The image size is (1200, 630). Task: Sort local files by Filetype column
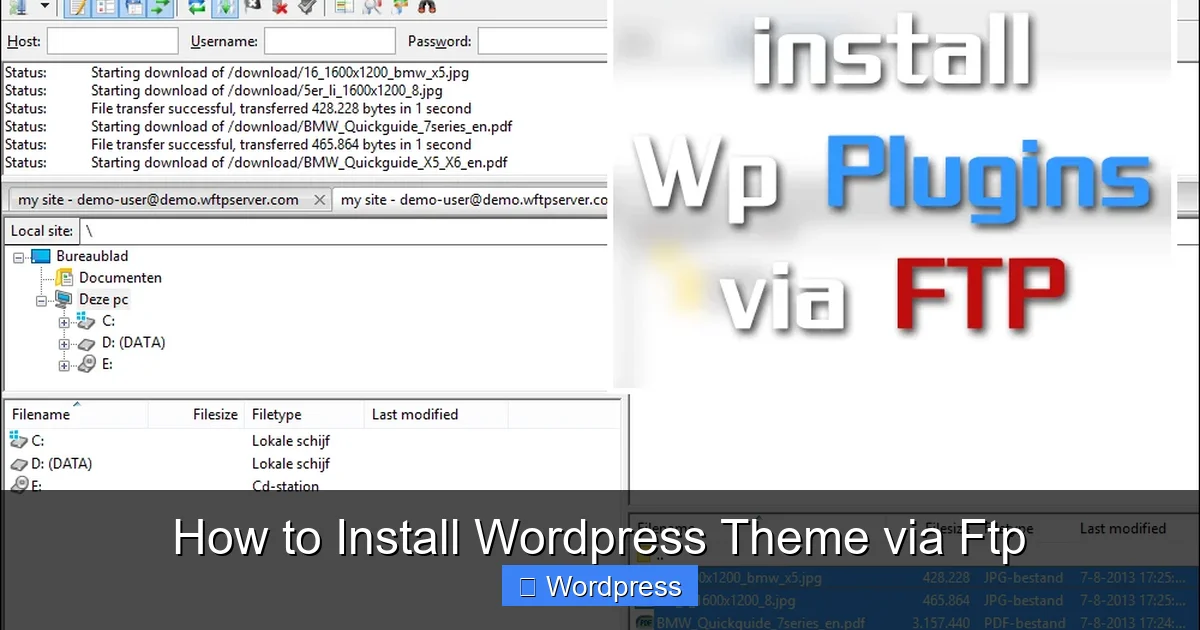[x=304, y=414]
